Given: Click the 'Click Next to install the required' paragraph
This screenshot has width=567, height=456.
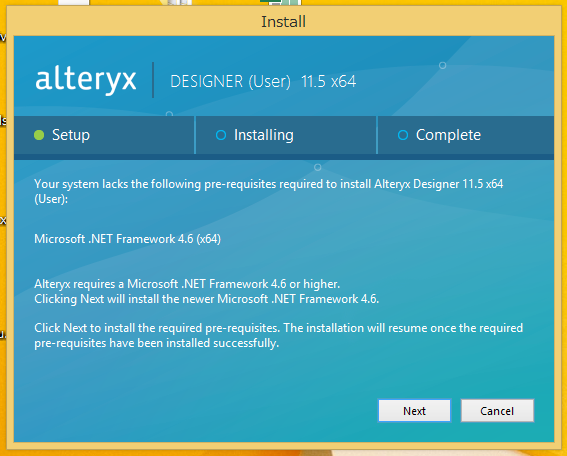Looking at the screenshot, I should click(278, 335).
